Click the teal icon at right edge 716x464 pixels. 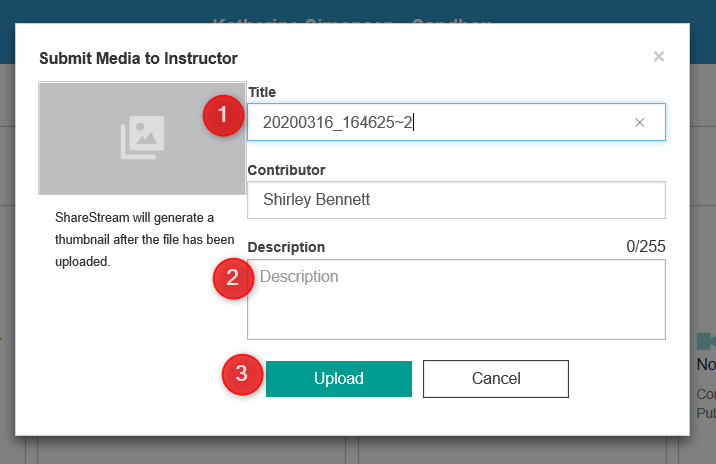click(x=707, y=341)
